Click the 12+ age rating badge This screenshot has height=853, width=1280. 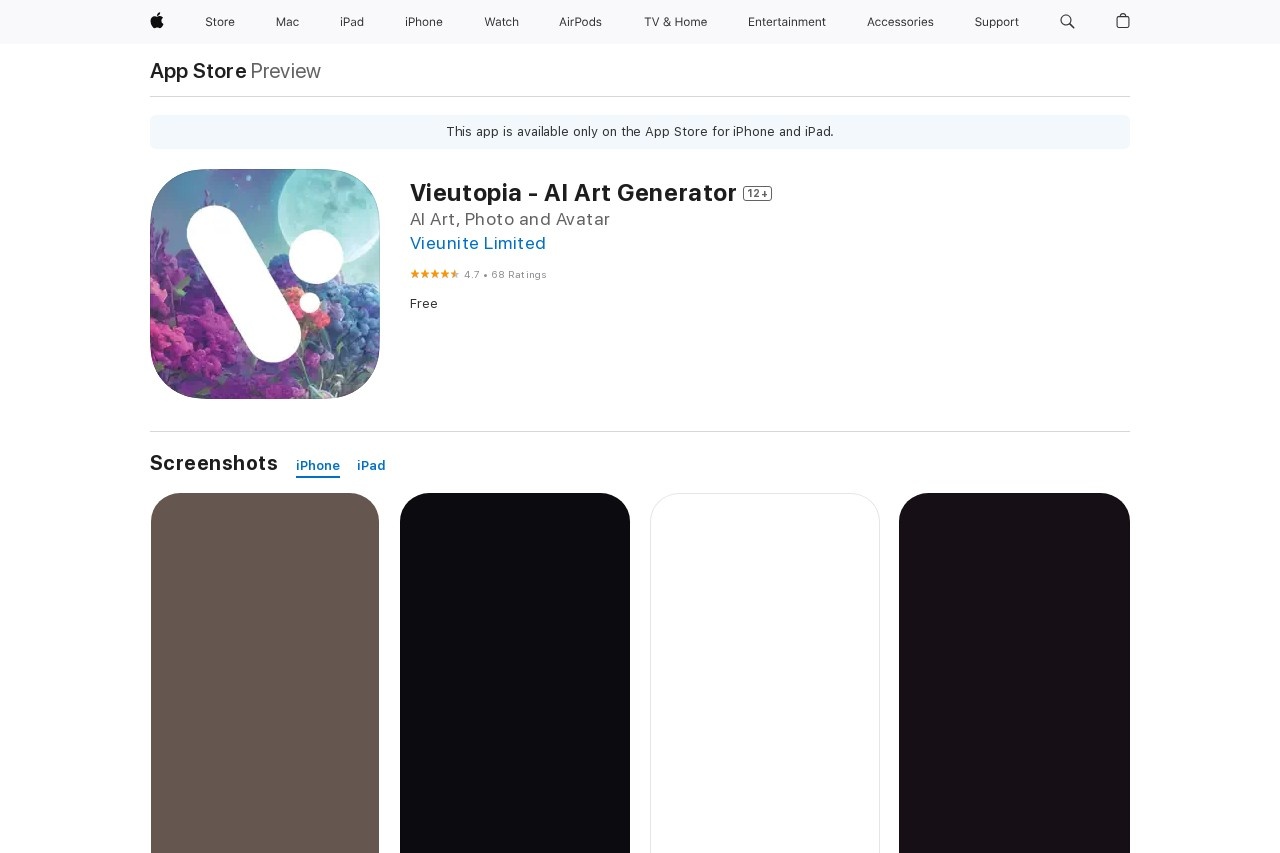[757, 194]
